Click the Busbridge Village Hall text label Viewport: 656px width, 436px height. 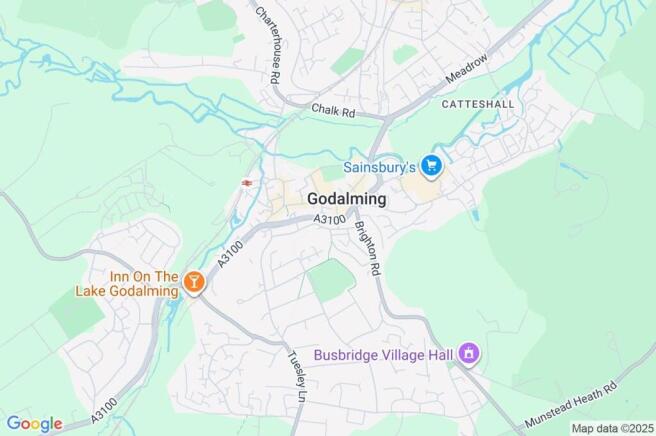point(383,355)
